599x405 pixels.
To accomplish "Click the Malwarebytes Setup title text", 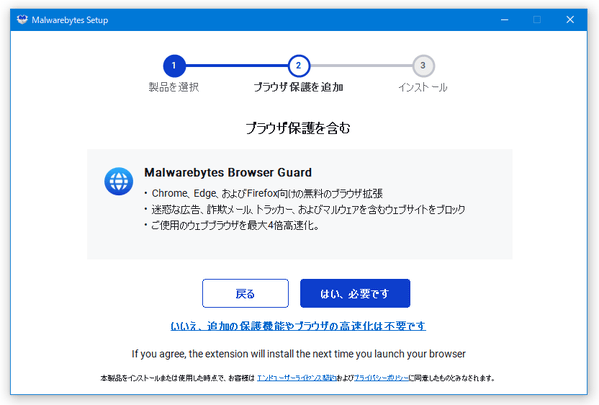I will click(70, 20).
